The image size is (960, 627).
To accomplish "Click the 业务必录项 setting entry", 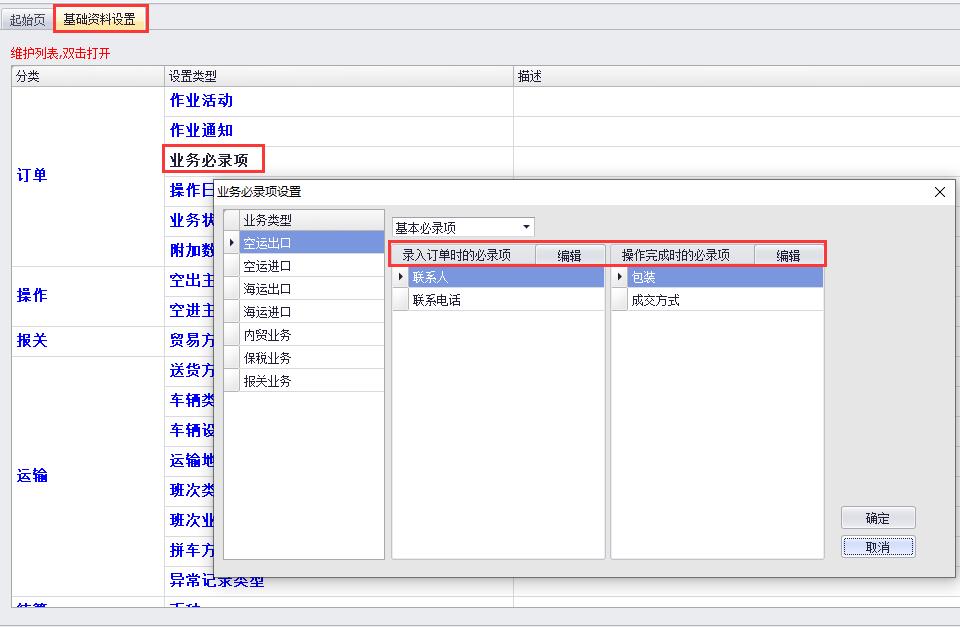I will click(215, 160).
